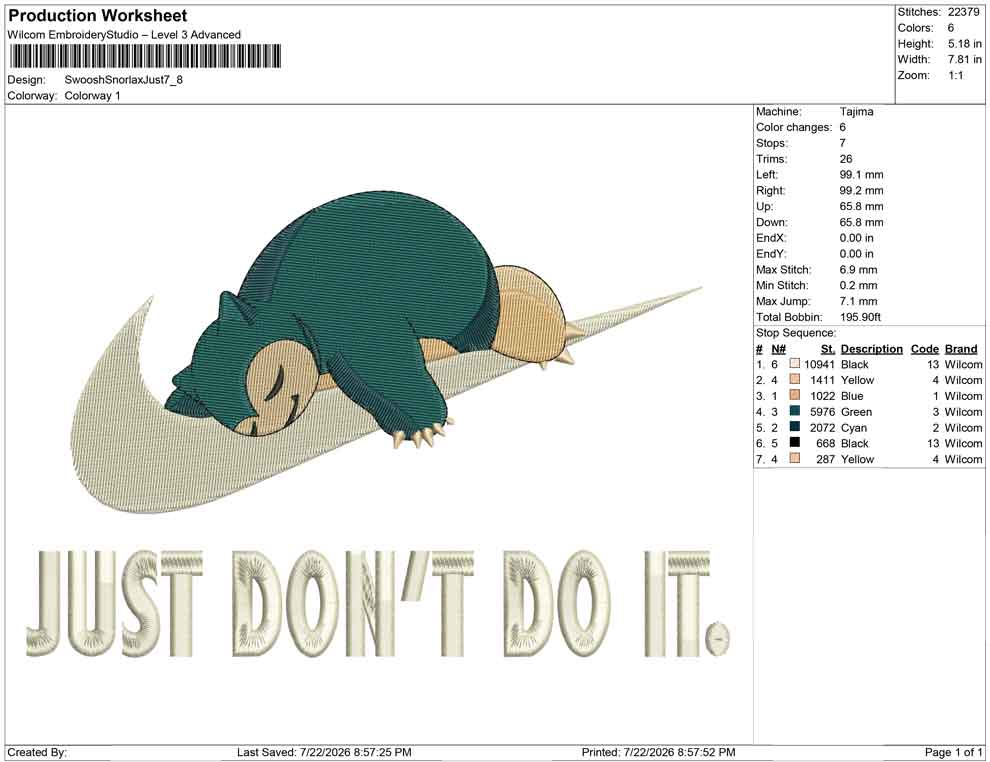990x762 pixels.
Task: Click stitch count '10941' in stop sequence
Action: [820, 364]
